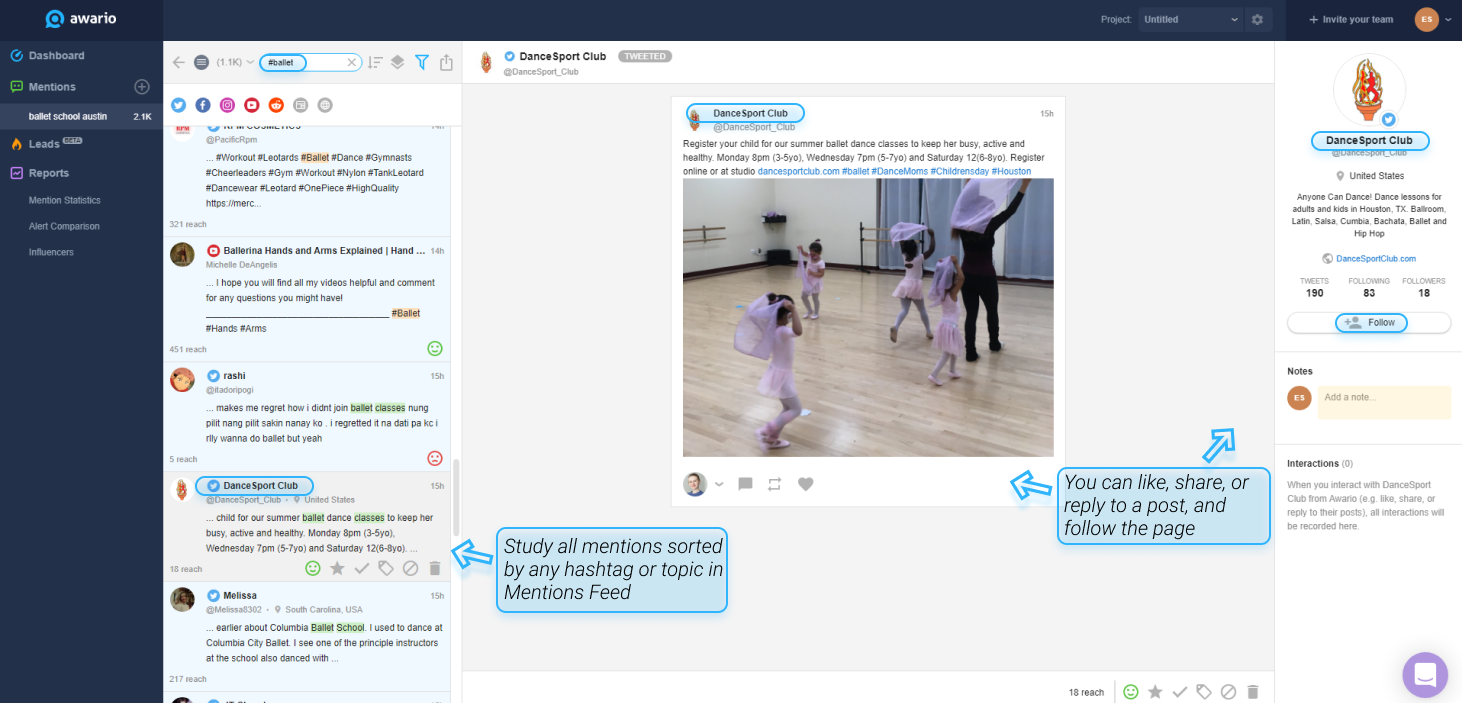This screenshot has width=1462, height=703.
Task: Click the #DanceMoms hashtag in the tweet
Action: pyautogui.click(x=899, y=172)
